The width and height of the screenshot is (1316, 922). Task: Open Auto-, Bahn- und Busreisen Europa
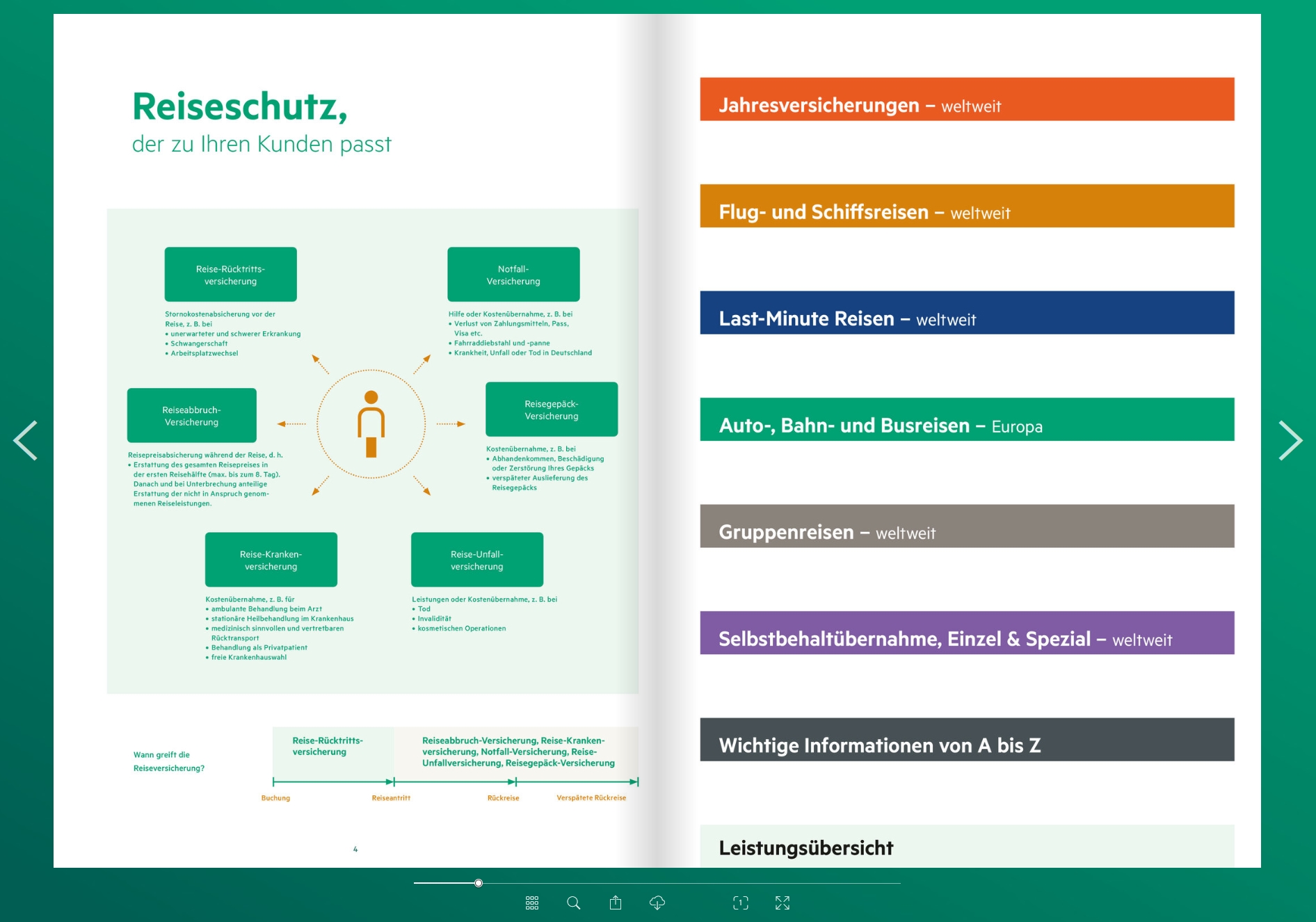(x=967, y=419)
